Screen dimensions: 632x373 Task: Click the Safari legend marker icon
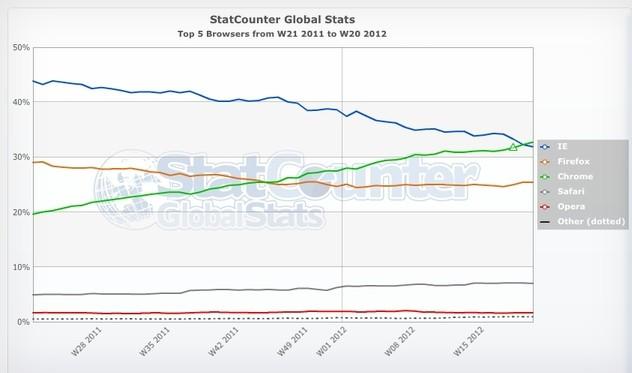545,192
